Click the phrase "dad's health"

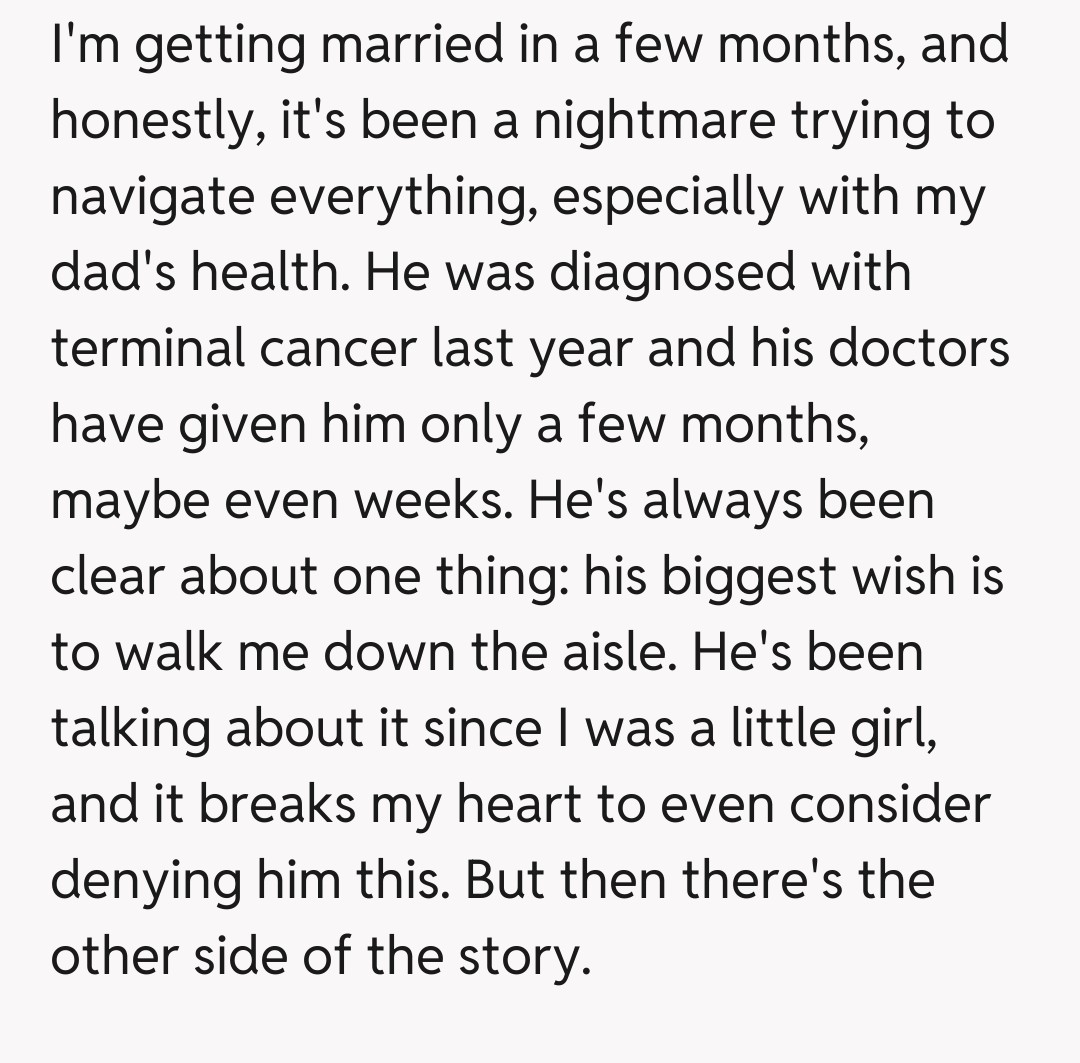click(194, 273)
